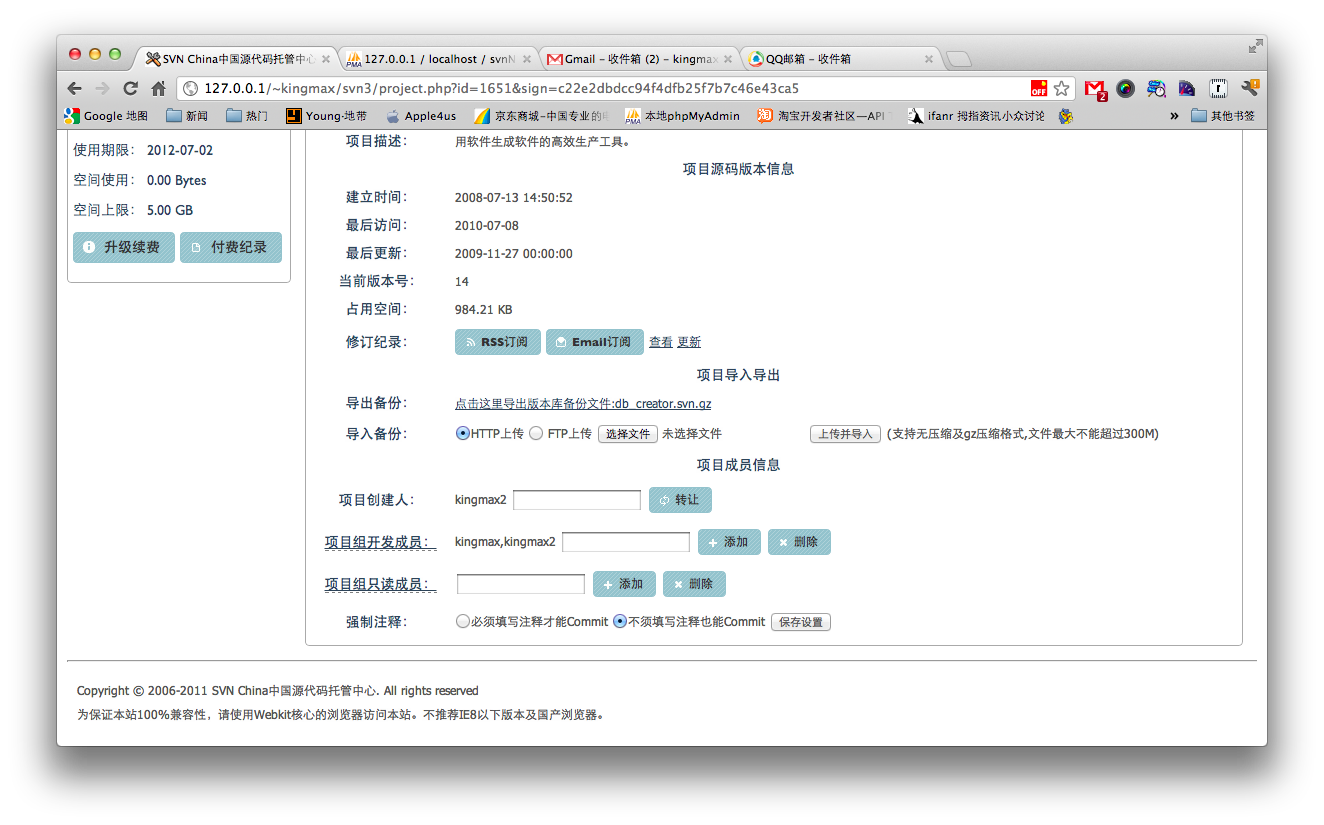Reload the page with the refresh icon

tap(130, 88)
